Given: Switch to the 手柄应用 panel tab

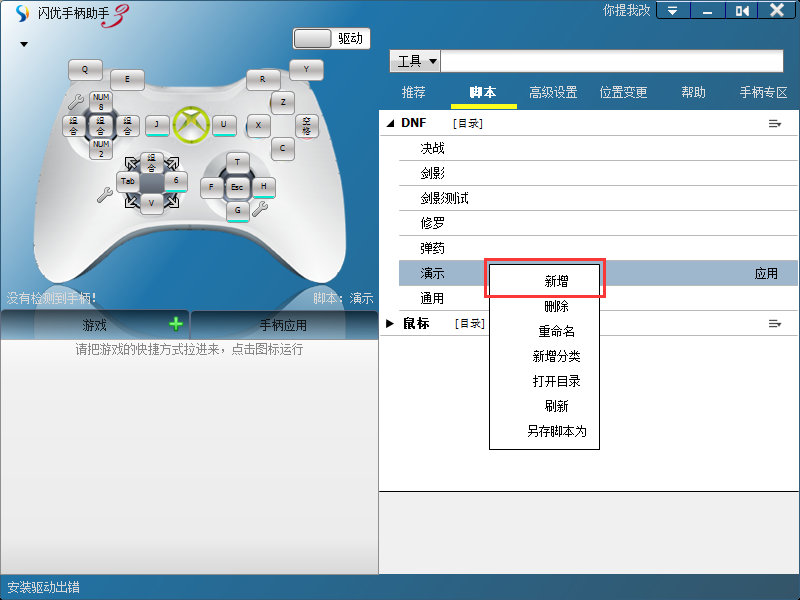Looking at the screenshot, I should pyautogui.click(x=284, y=324).
